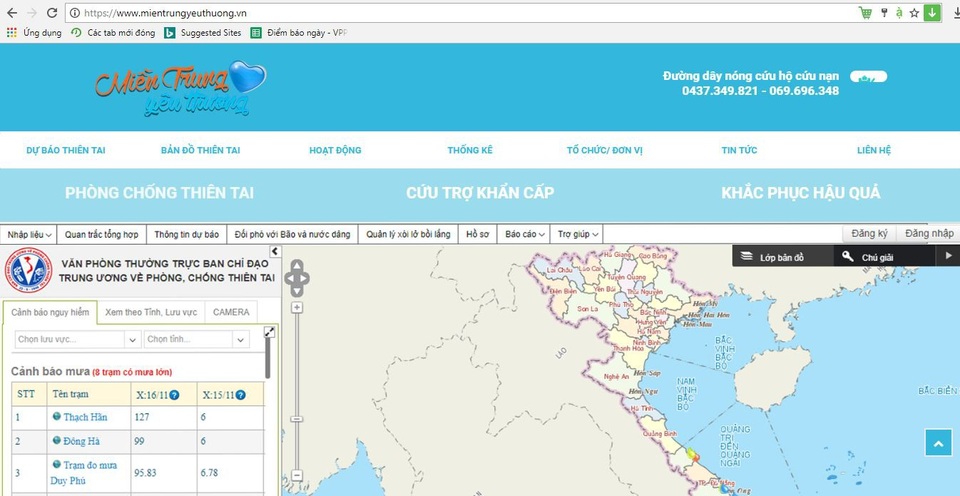Screen dimensions: 960x496
Task: Click the map zoom slider handle
Action: tap(297, 419)
